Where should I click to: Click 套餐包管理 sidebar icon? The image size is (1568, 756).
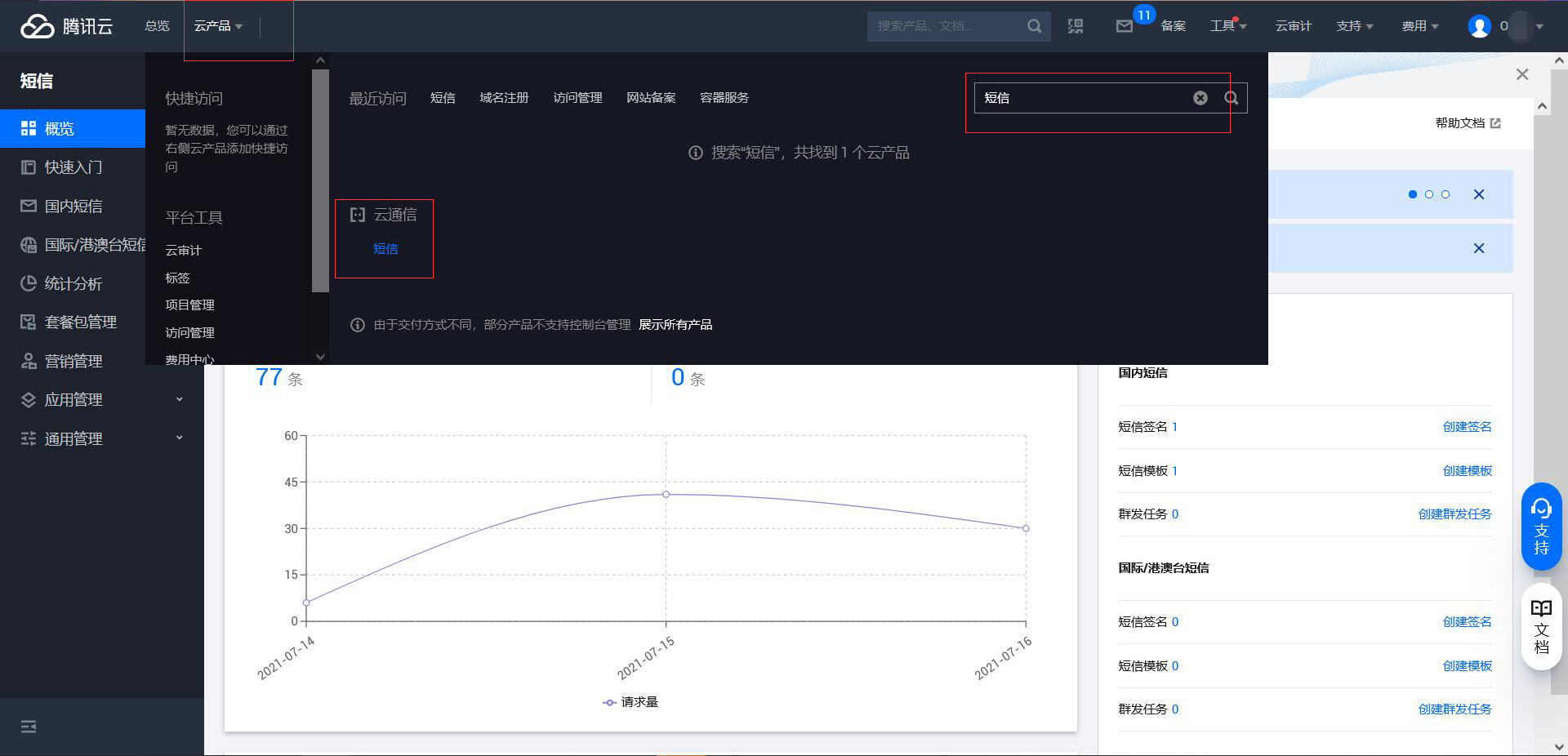point(29,322)
